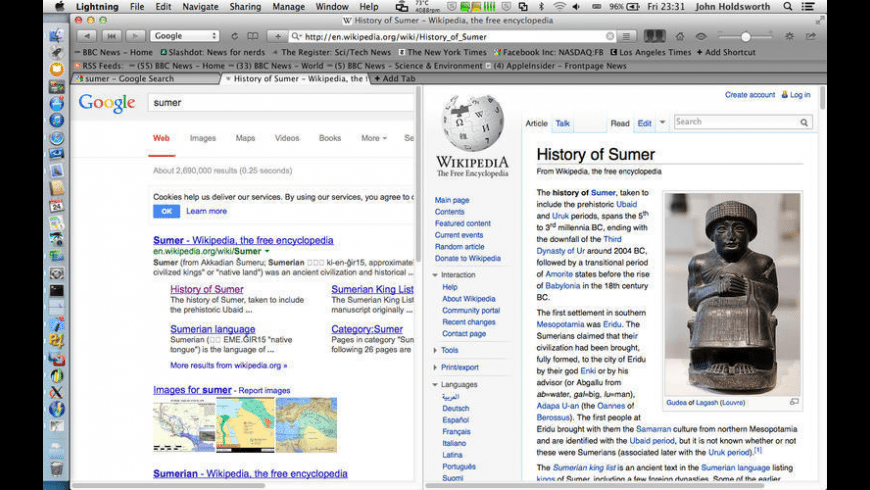Open the bookmarks book icon in toolbar
Screen dimensions: 870x490
click(252, 36)
